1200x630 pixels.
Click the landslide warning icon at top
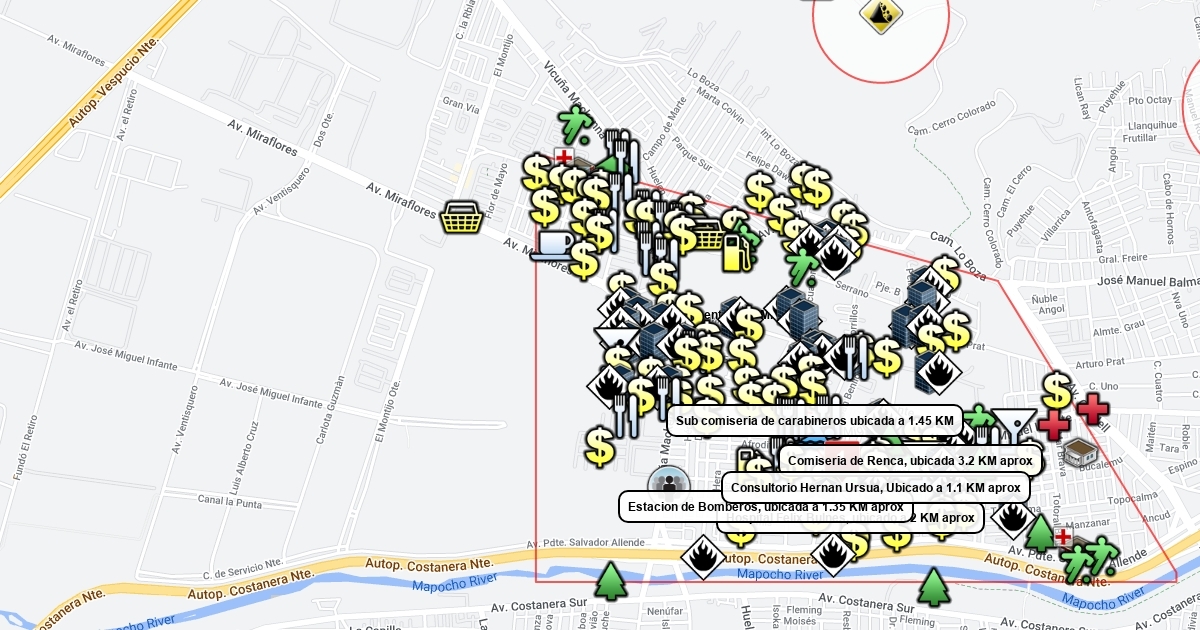[x=881, y=14]
